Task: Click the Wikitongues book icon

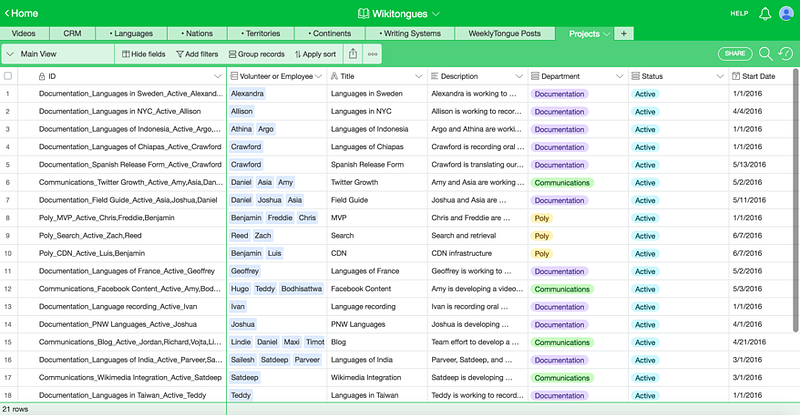Action: coord(363,14)
